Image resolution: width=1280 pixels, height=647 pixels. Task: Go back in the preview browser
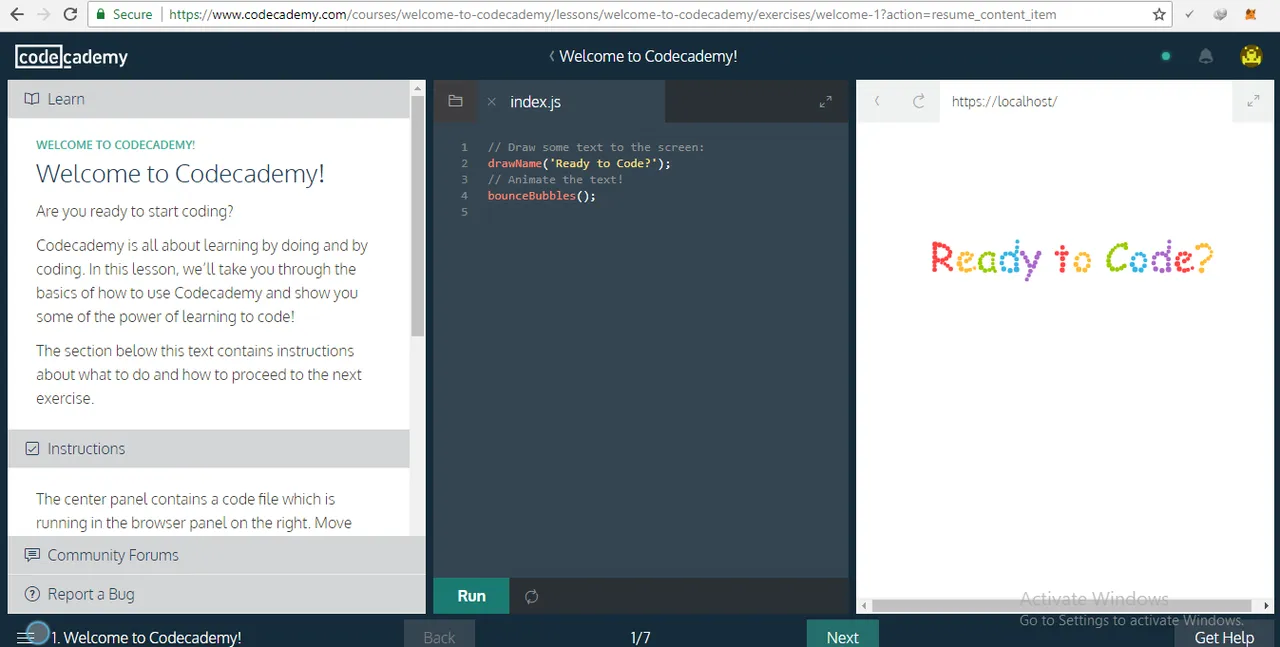(x=877, y=101)
